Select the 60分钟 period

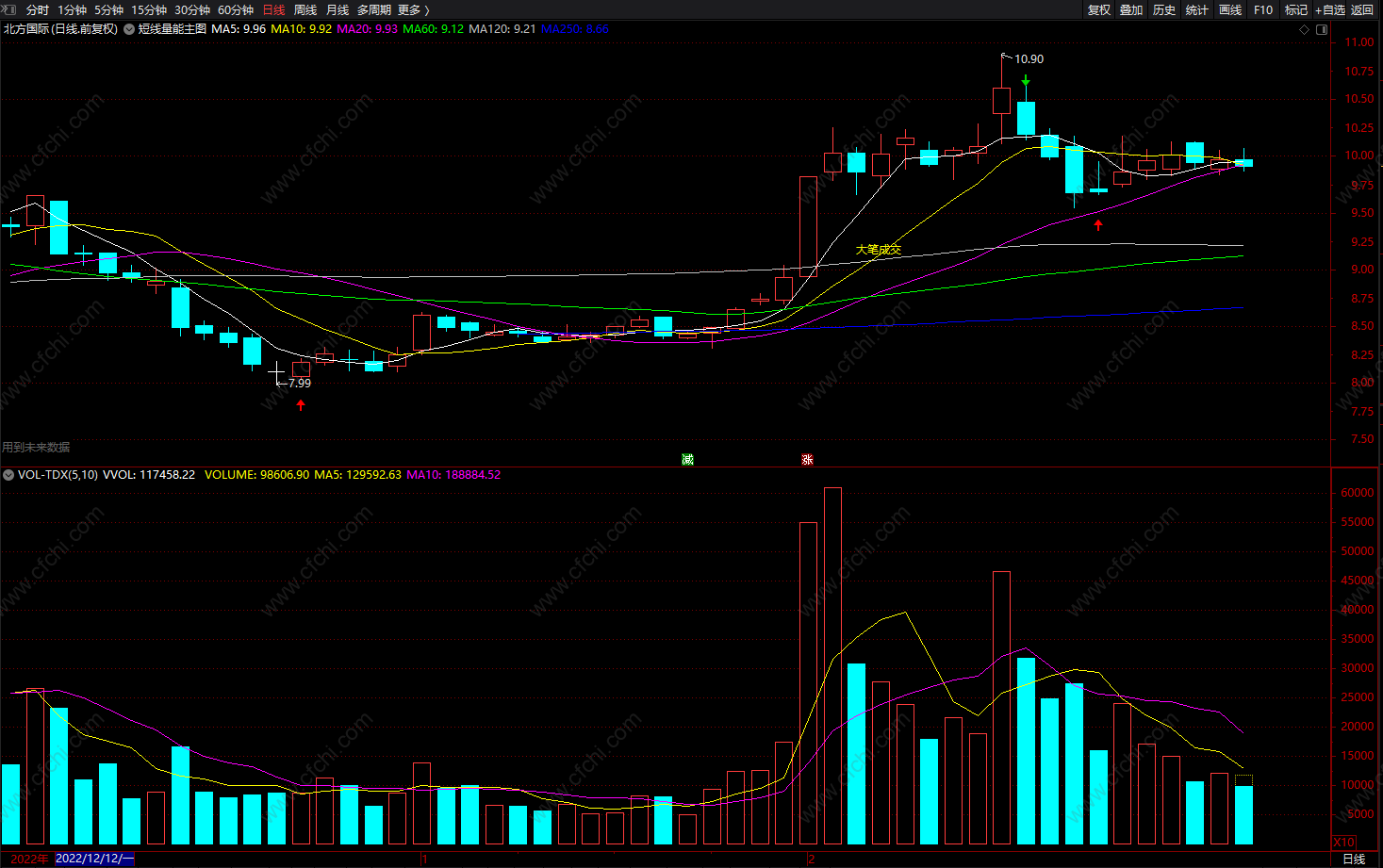(236, 9)
